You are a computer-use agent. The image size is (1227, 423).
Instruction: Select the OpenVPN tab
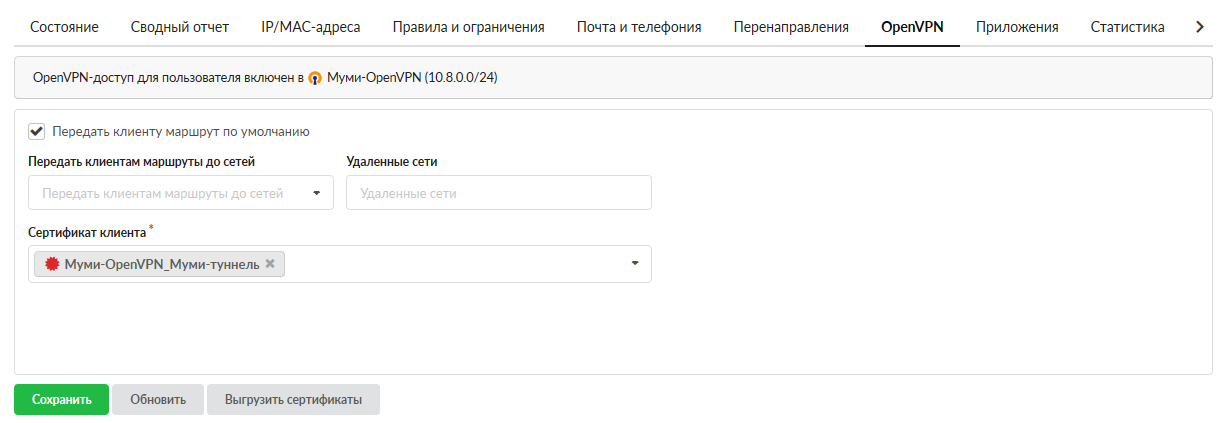[912, 27]
